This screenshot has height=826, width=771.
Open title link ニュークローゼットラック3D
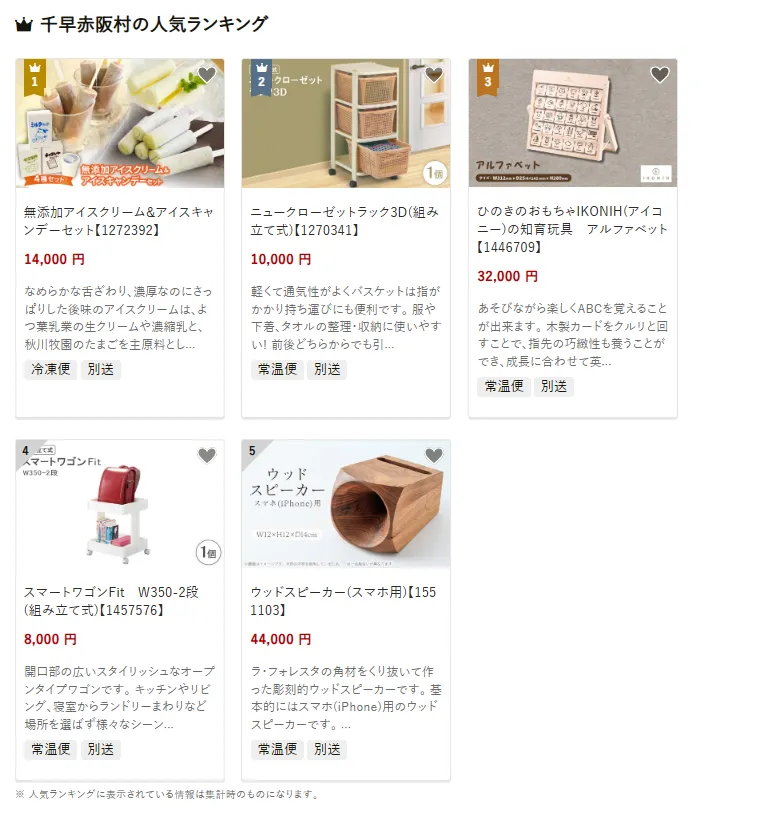(345, 221)
